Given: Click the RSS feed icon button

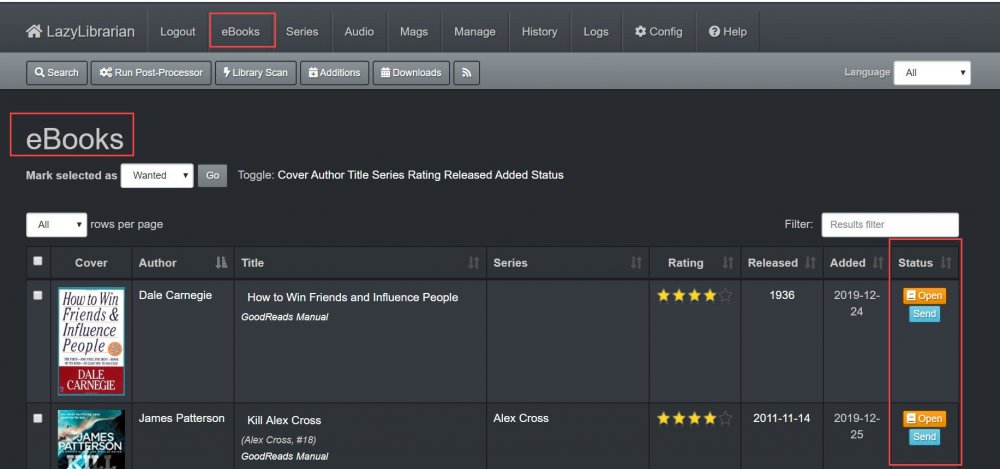Looking at the screenshot, I should [x=466, y=73].
